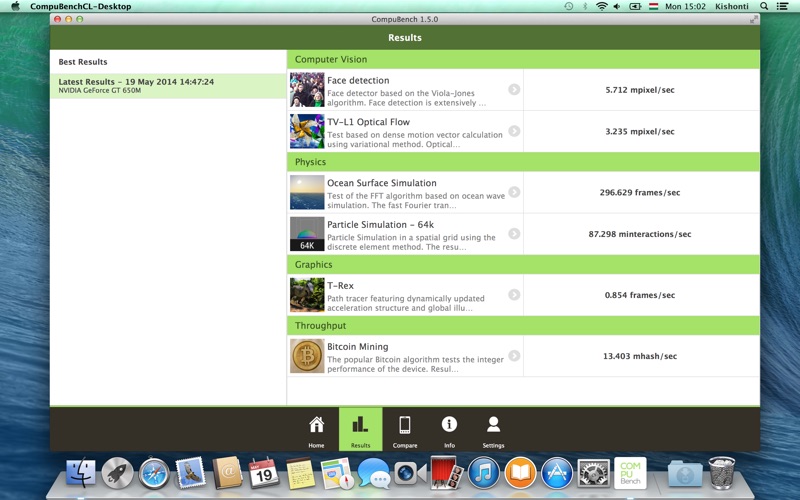Click the 87.298 minteractions/sec result

pos(640,234)
